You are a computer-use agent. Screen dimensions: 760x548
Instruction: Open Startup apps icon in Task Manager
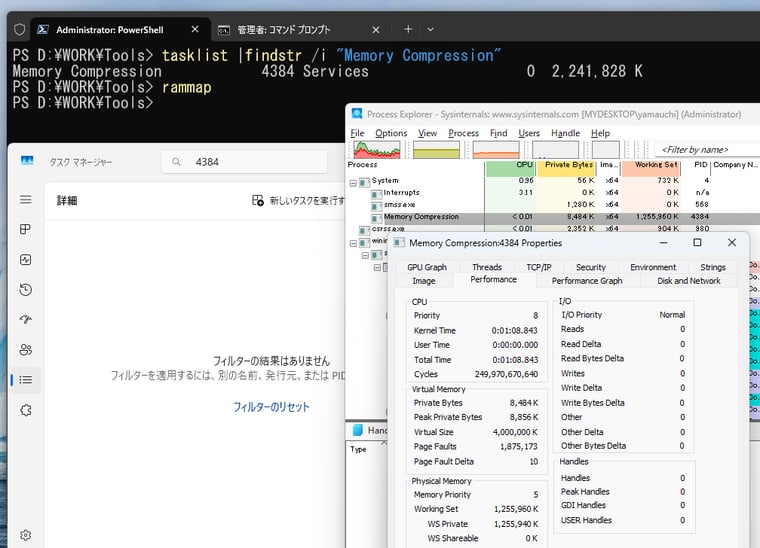click(26, 319)
